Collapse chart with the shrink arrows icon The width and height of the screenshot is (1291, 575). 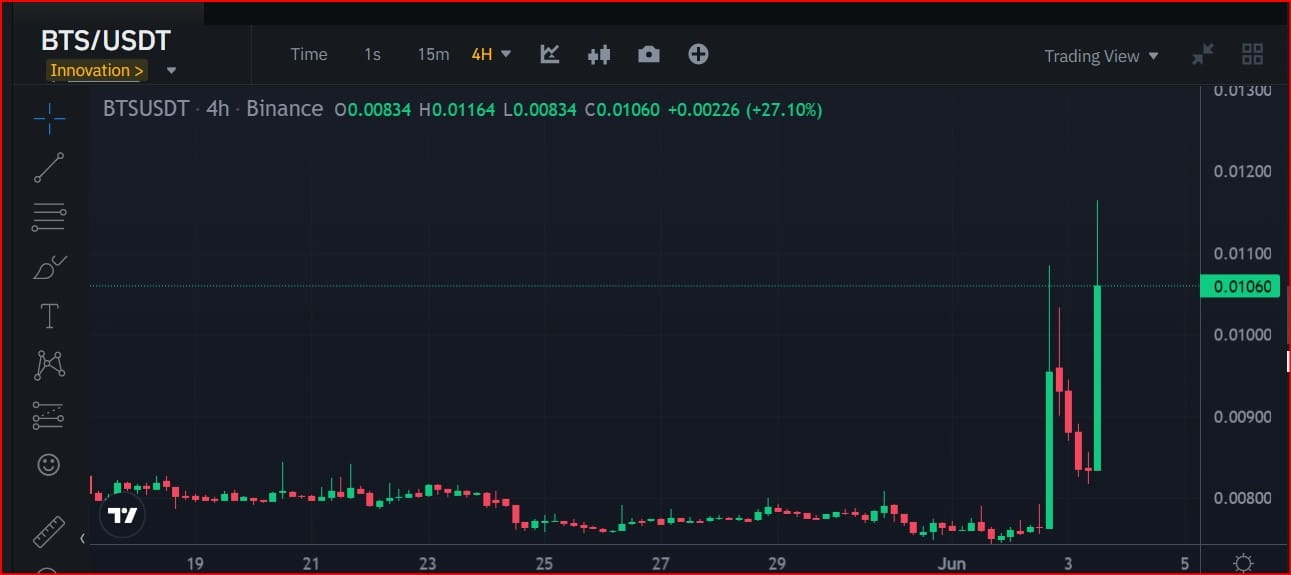coord(1203,55)
